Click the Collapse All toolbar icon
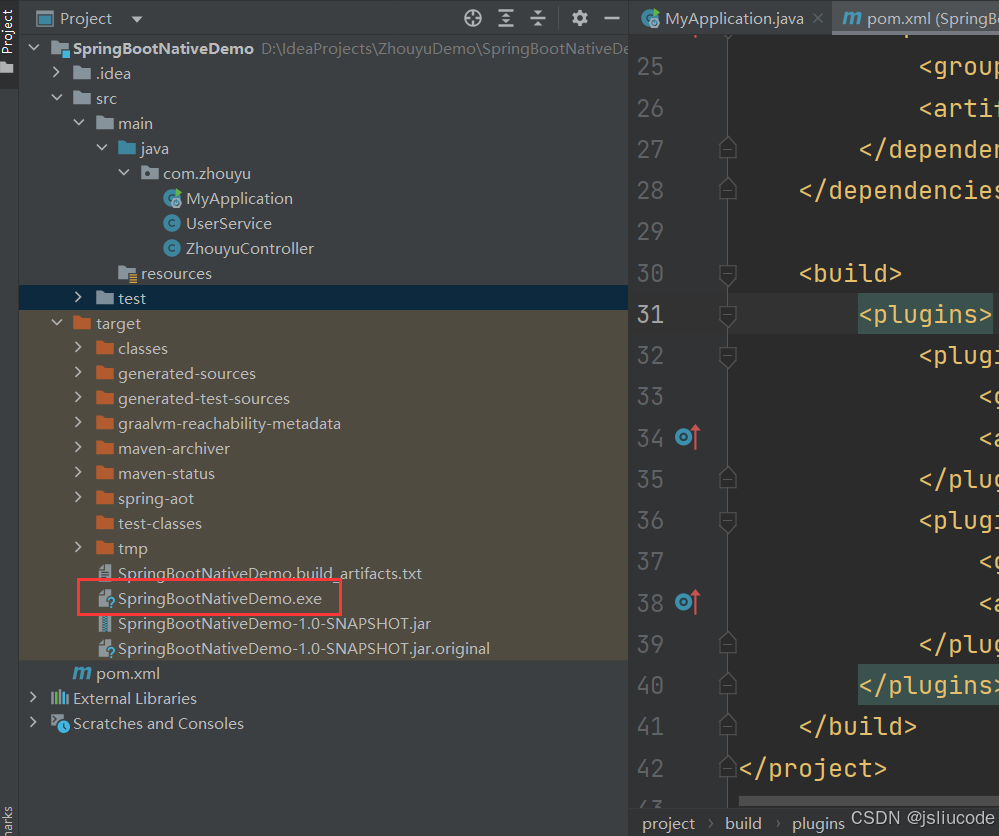Screen dimensions: 999x836 [538, 19]
